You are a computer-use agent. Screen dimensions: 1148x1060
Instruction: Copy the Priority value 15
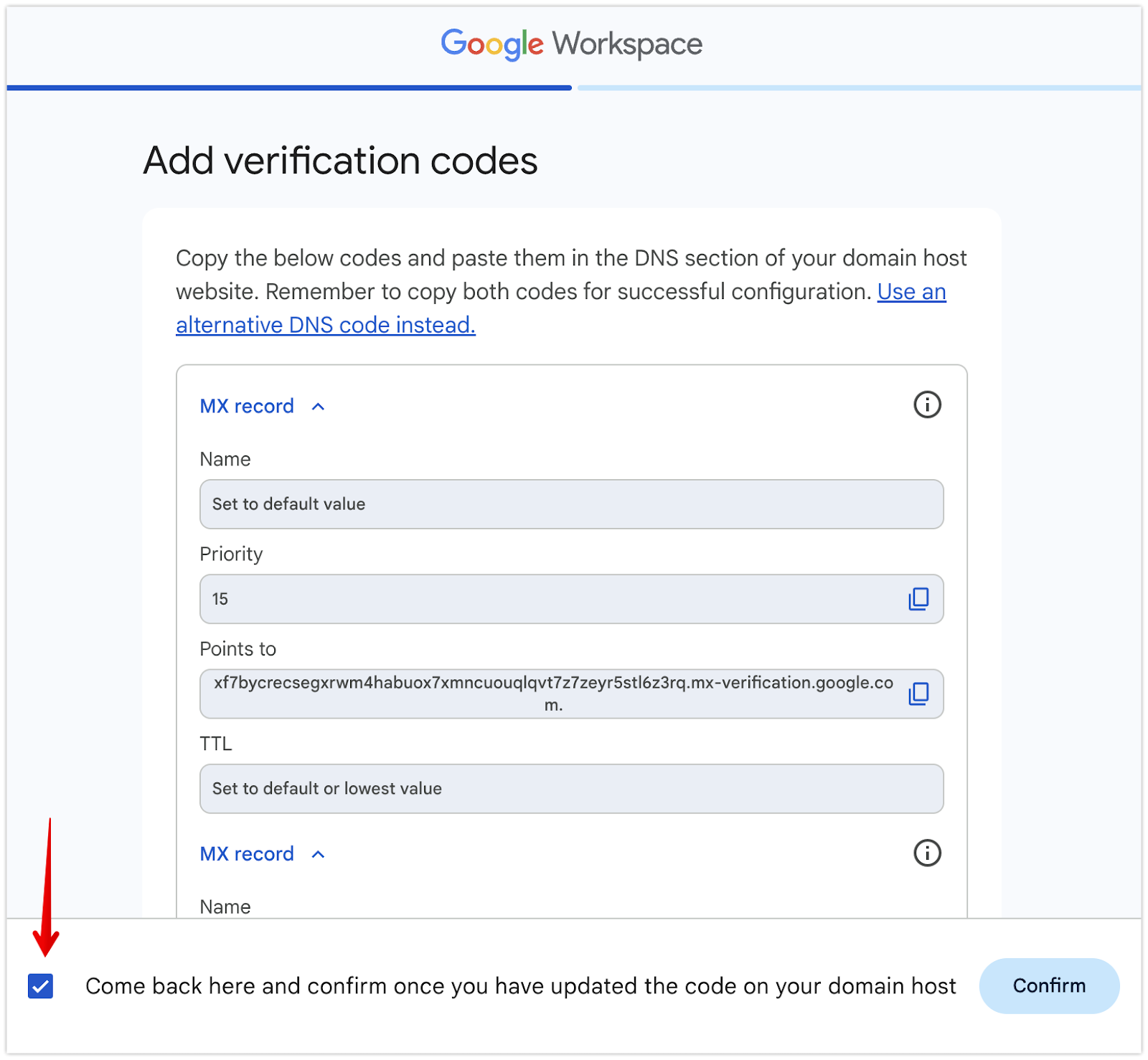(918, 599)
